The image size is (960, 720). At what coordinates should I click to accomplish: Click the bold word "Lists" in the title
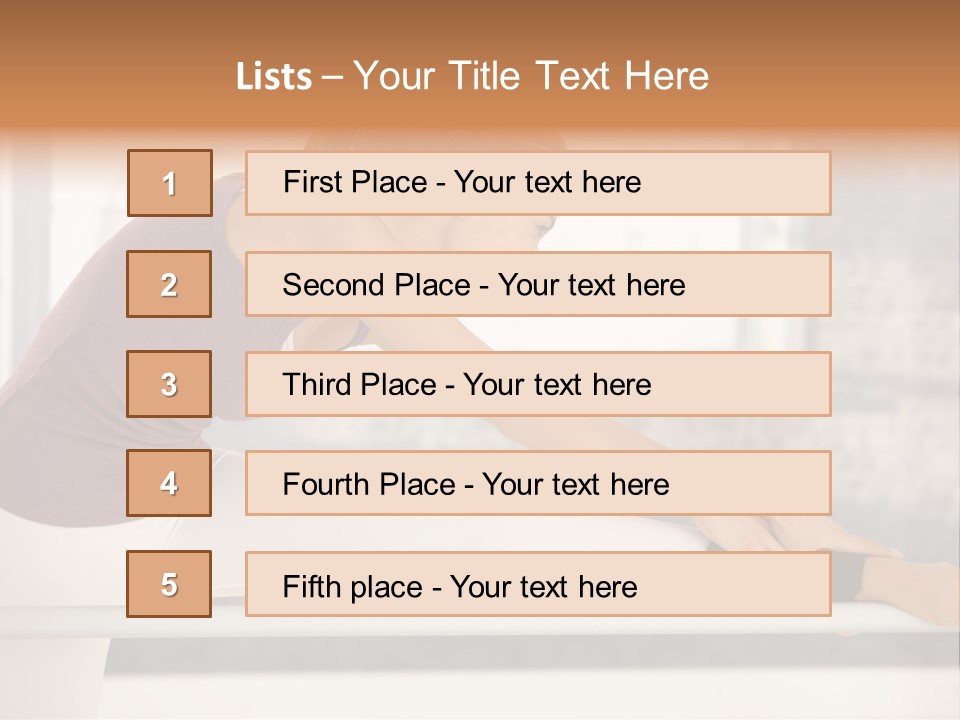tap(274, 77)
